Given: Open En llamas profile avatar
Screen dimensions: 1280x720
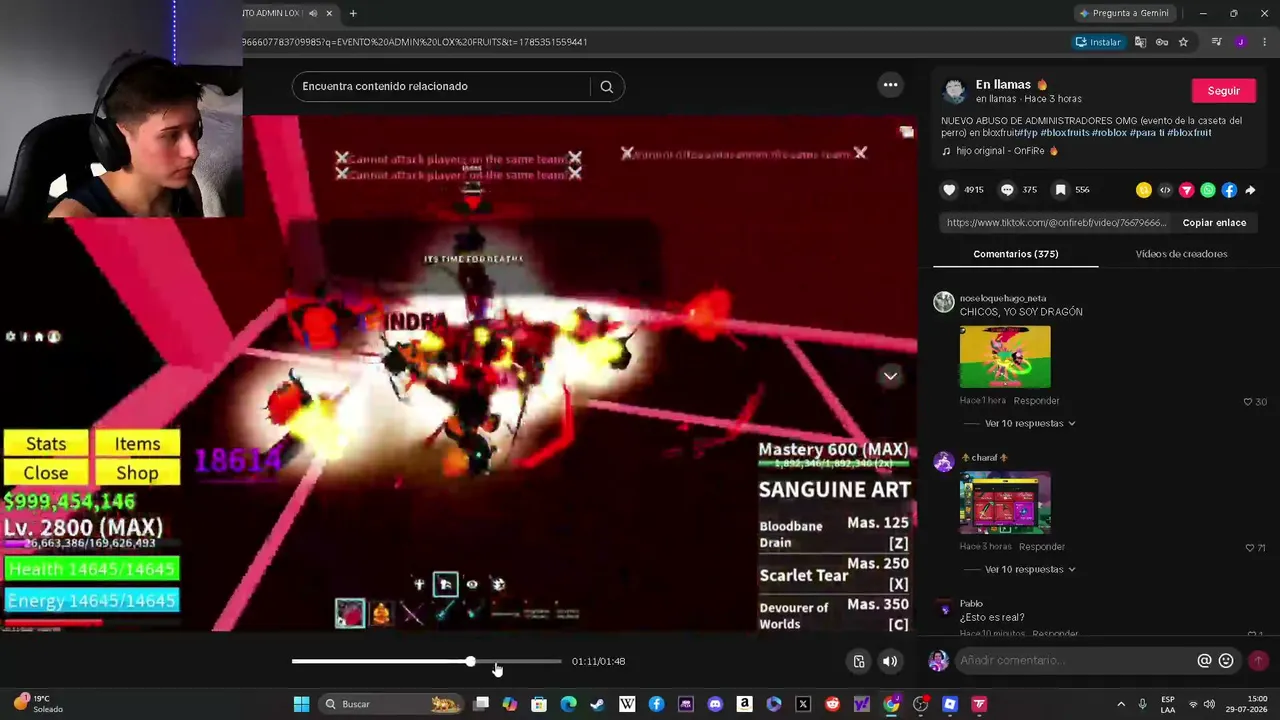Looking at the screenshot, I should point(955,91).
